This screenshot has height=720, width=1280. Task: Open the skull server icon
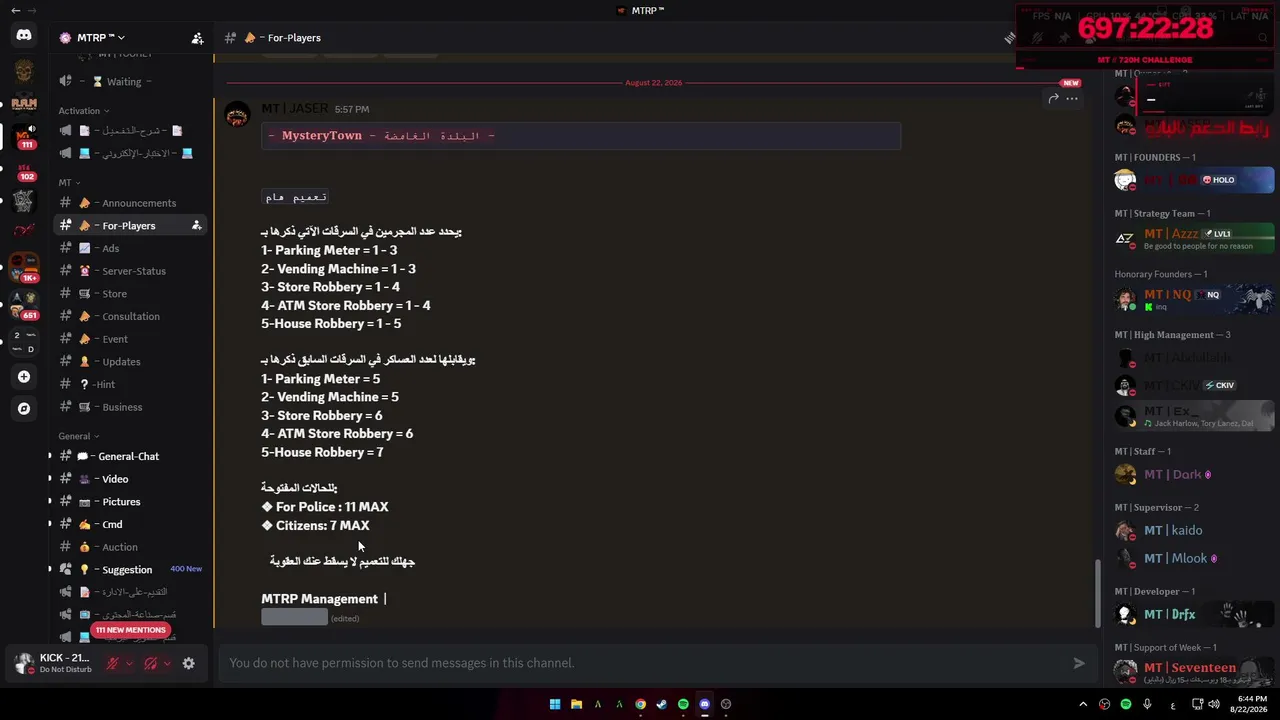pos(24,70)
